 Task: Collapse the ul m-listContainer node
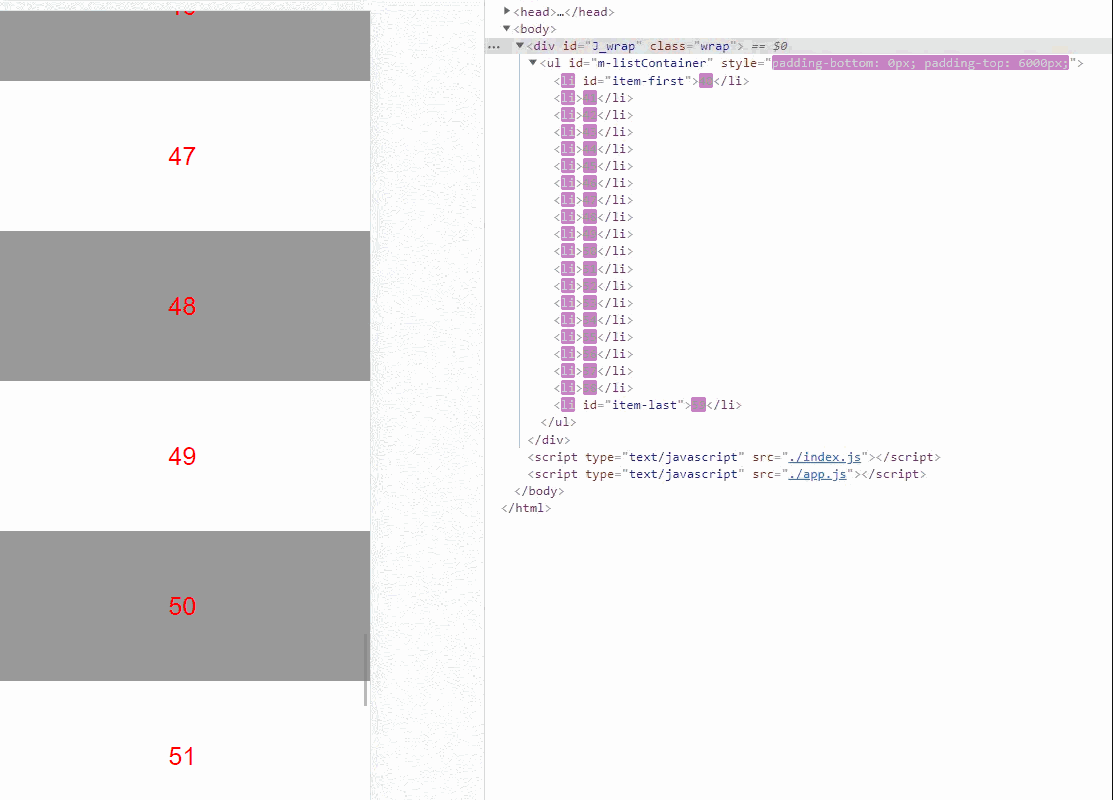532,62
